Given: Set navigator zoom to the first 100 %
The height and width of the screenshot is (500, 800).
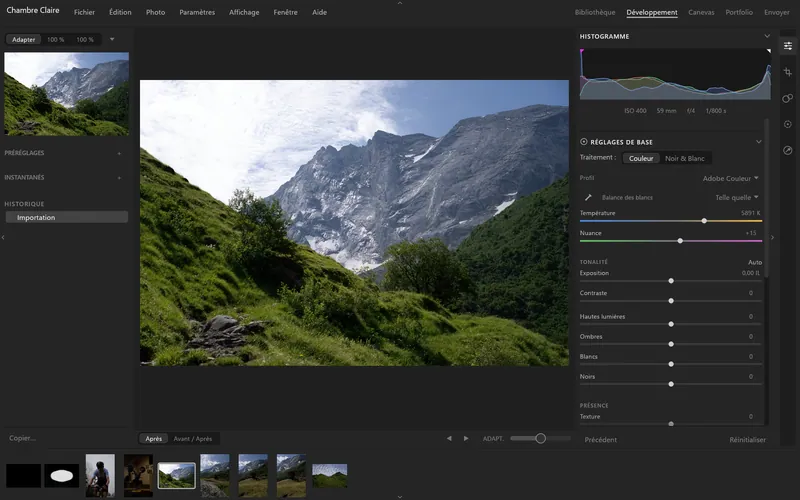Looking at the screenshot, I should (x=56, y=39).
